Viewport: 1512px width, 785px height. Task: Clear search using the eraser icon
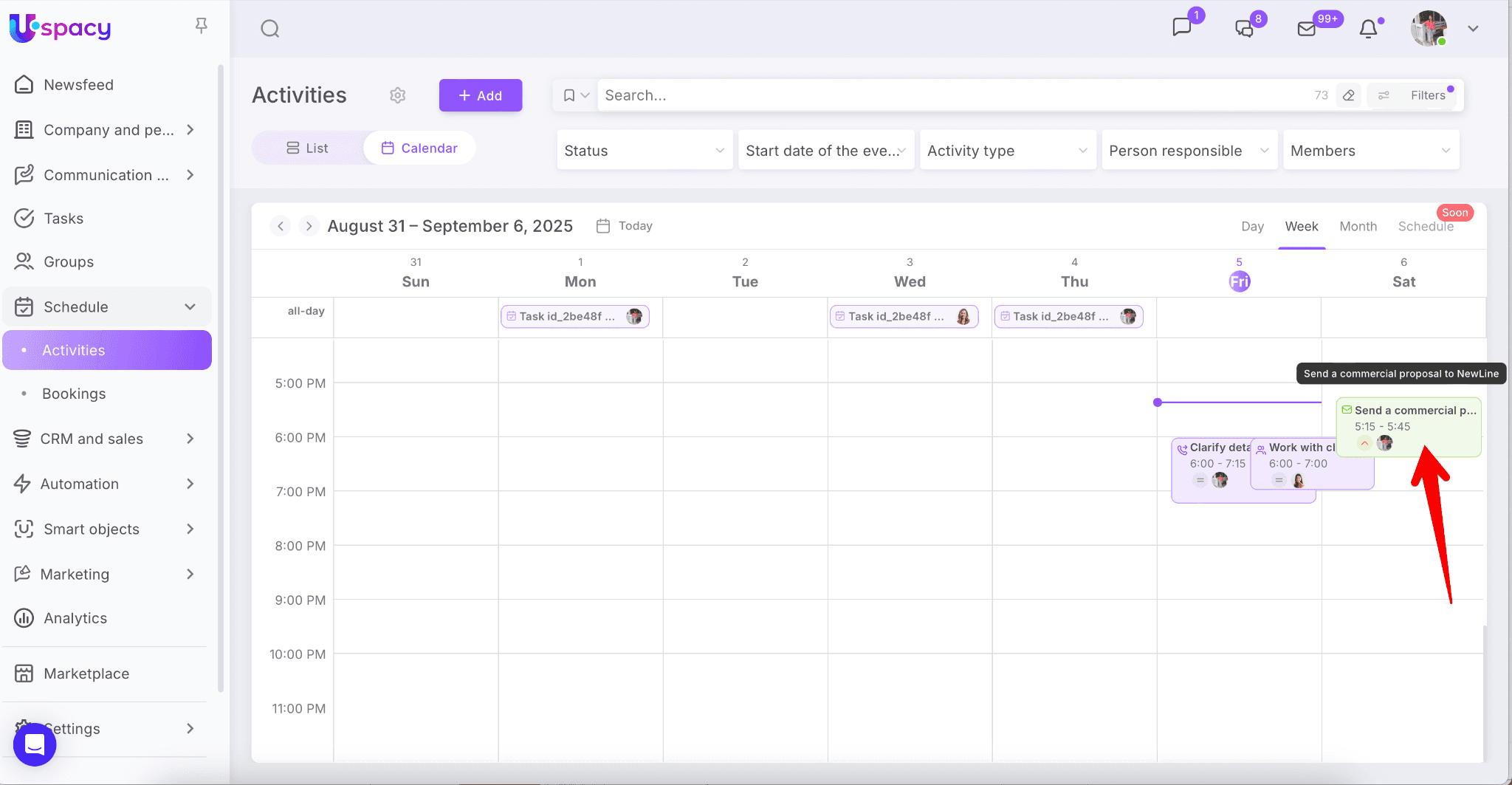1349,95
